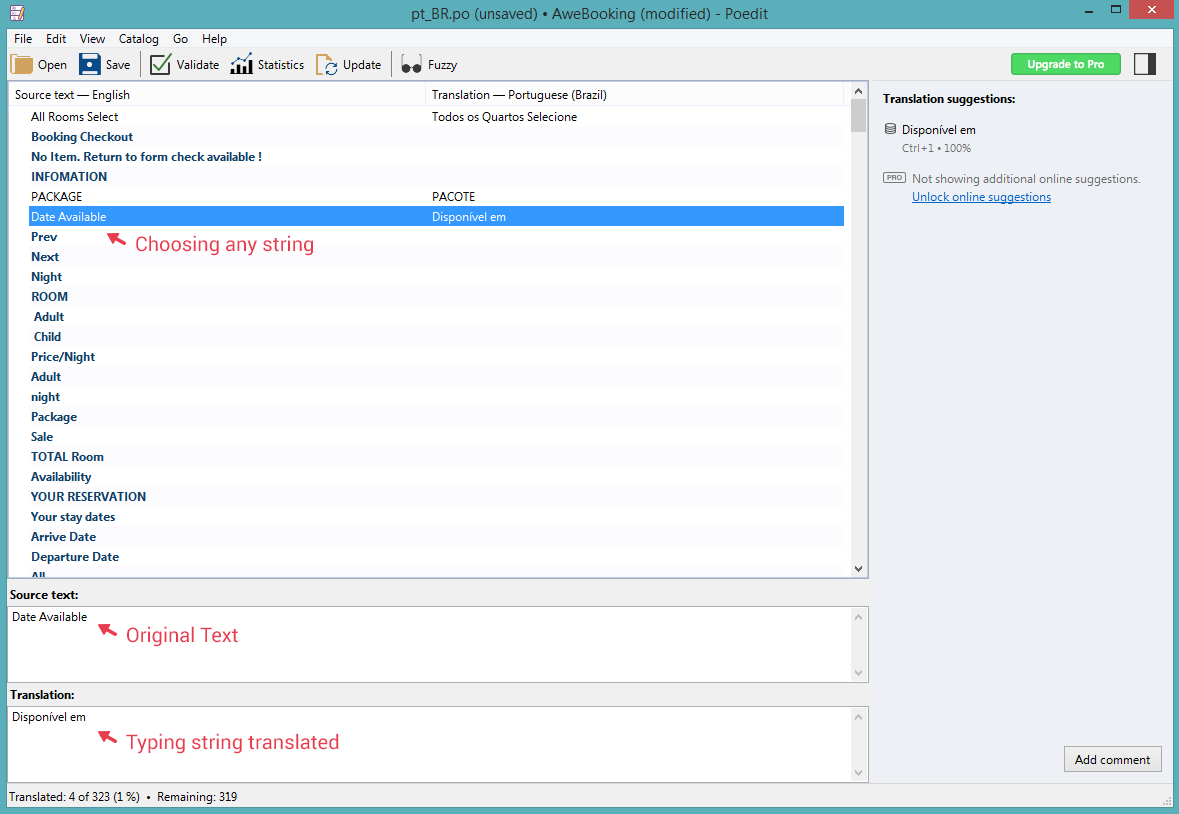Click the Add comment button
The height and width of the screenshot is (814, 1179).
1112,759
